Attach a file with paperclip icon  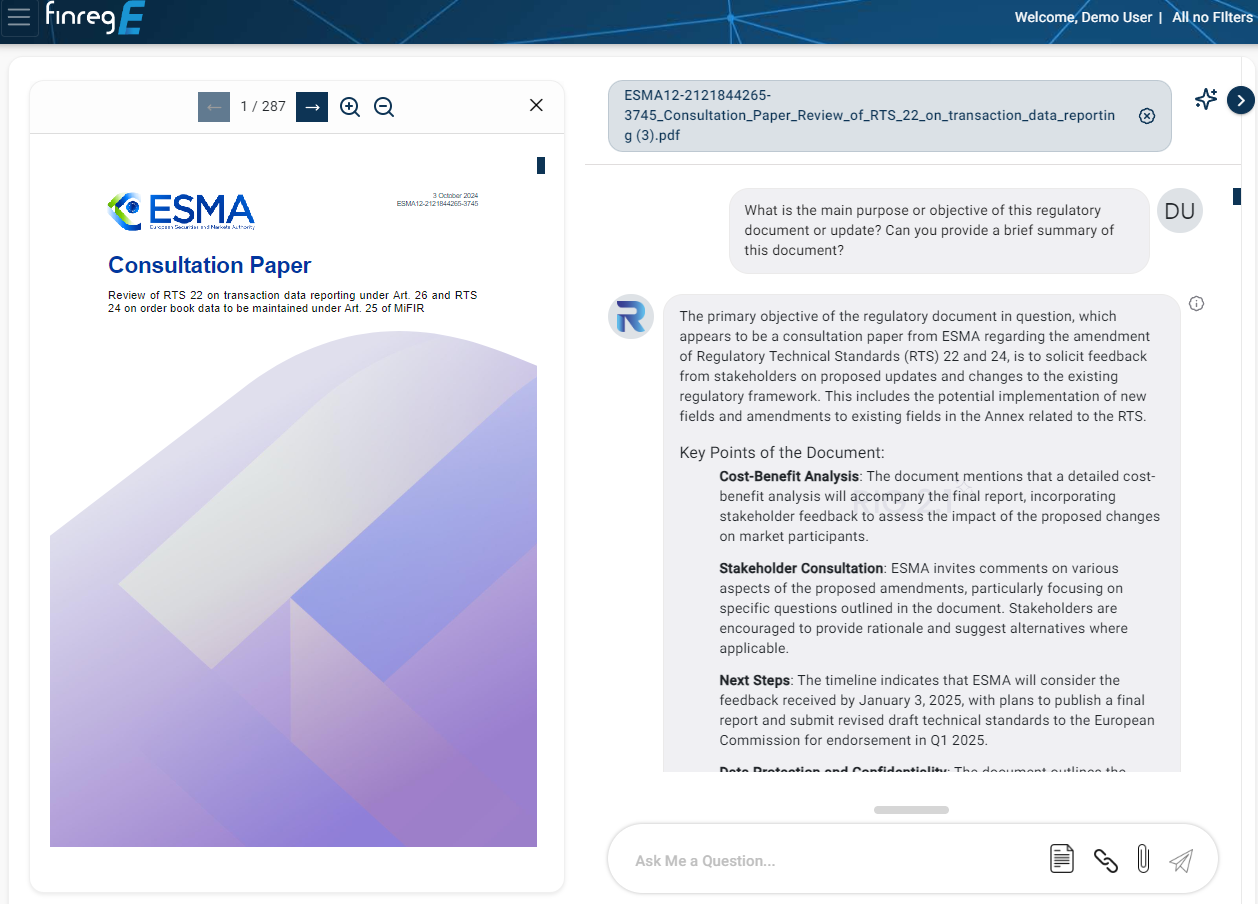(1143, 858)
